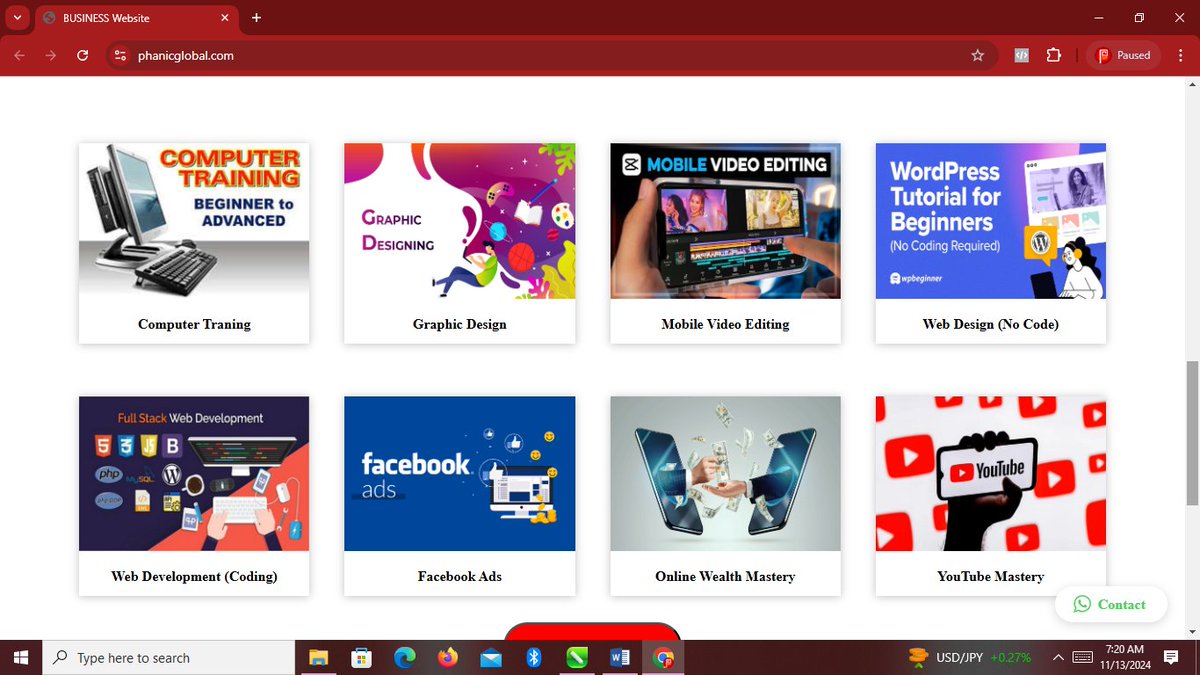Open the notification center icon

(x=1171, y=658)
